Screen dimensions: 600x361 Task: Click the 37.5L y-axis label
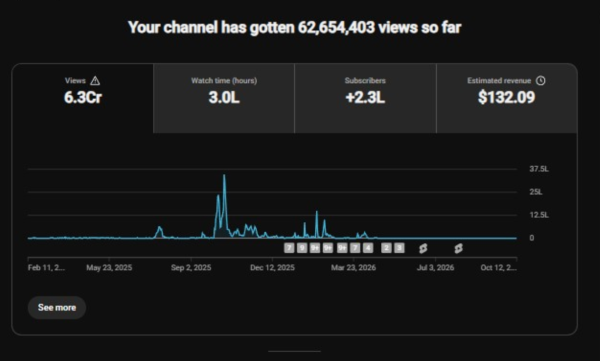tap(539, 169)
